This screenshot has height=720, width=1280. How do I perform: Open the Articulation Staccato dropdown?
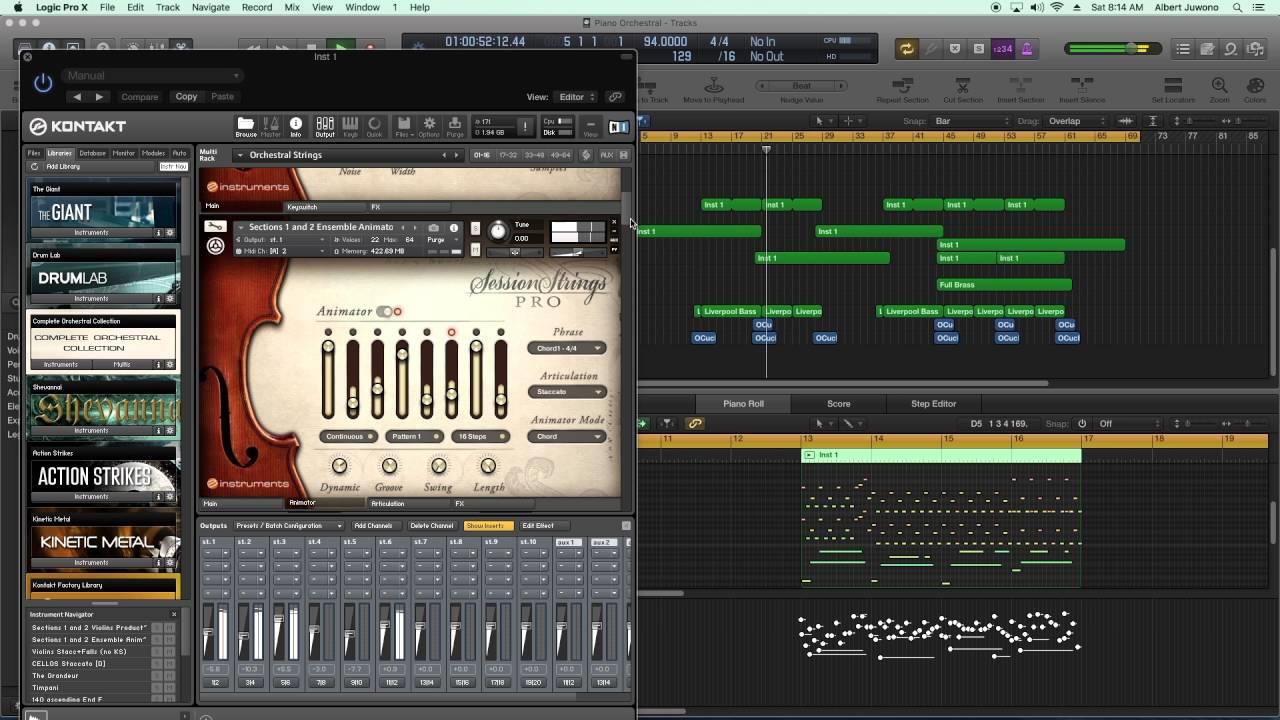pos(567,392)
